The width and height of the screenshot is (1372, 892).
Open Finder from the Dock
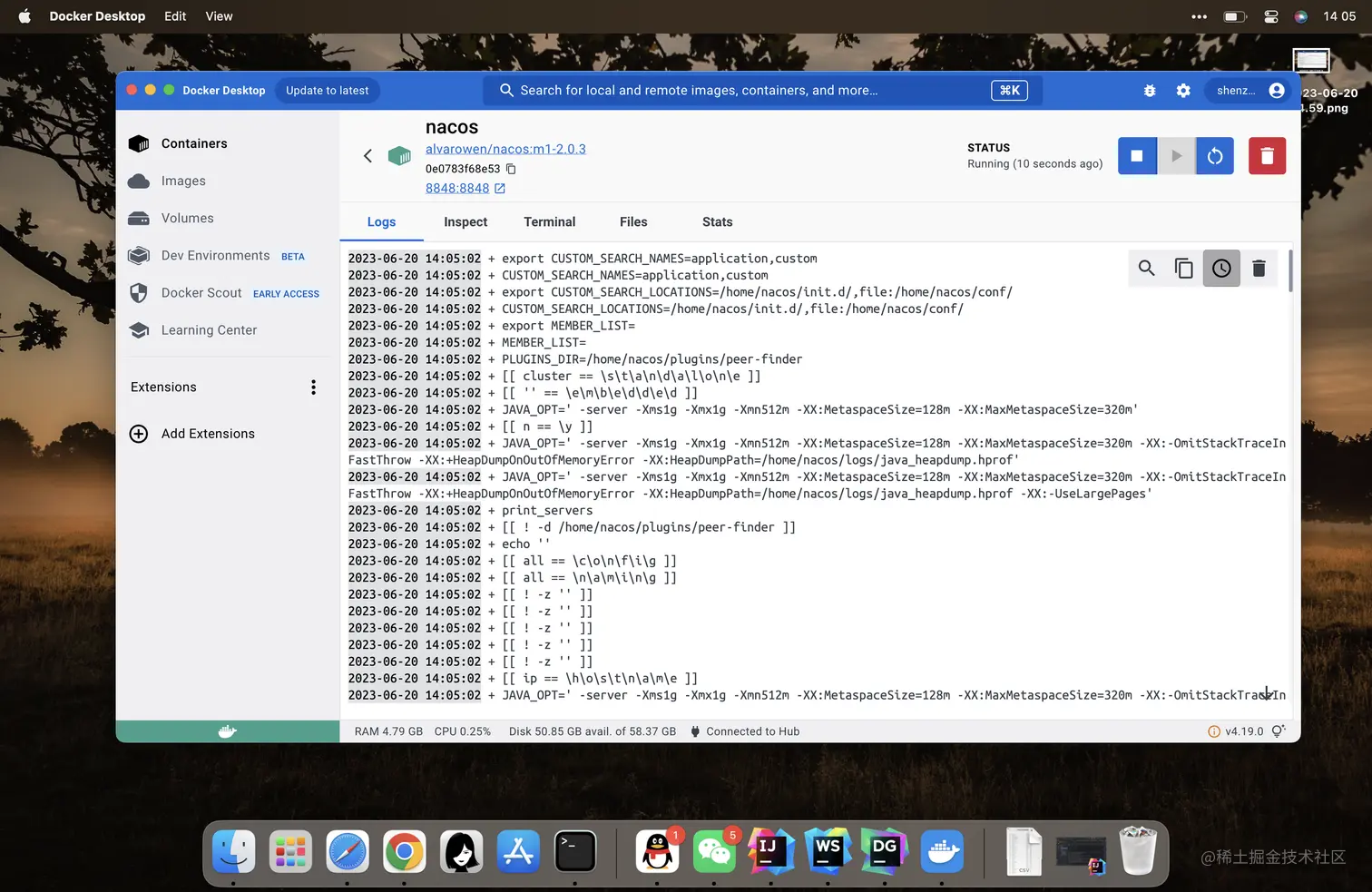233,852
